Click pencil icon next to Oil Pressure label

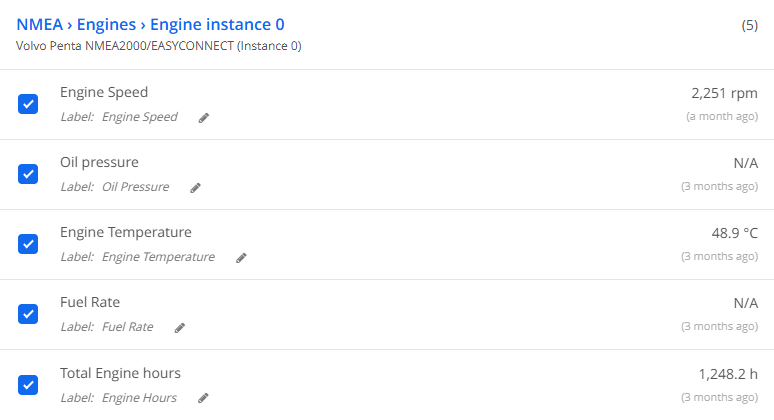(x=195, y=188)
